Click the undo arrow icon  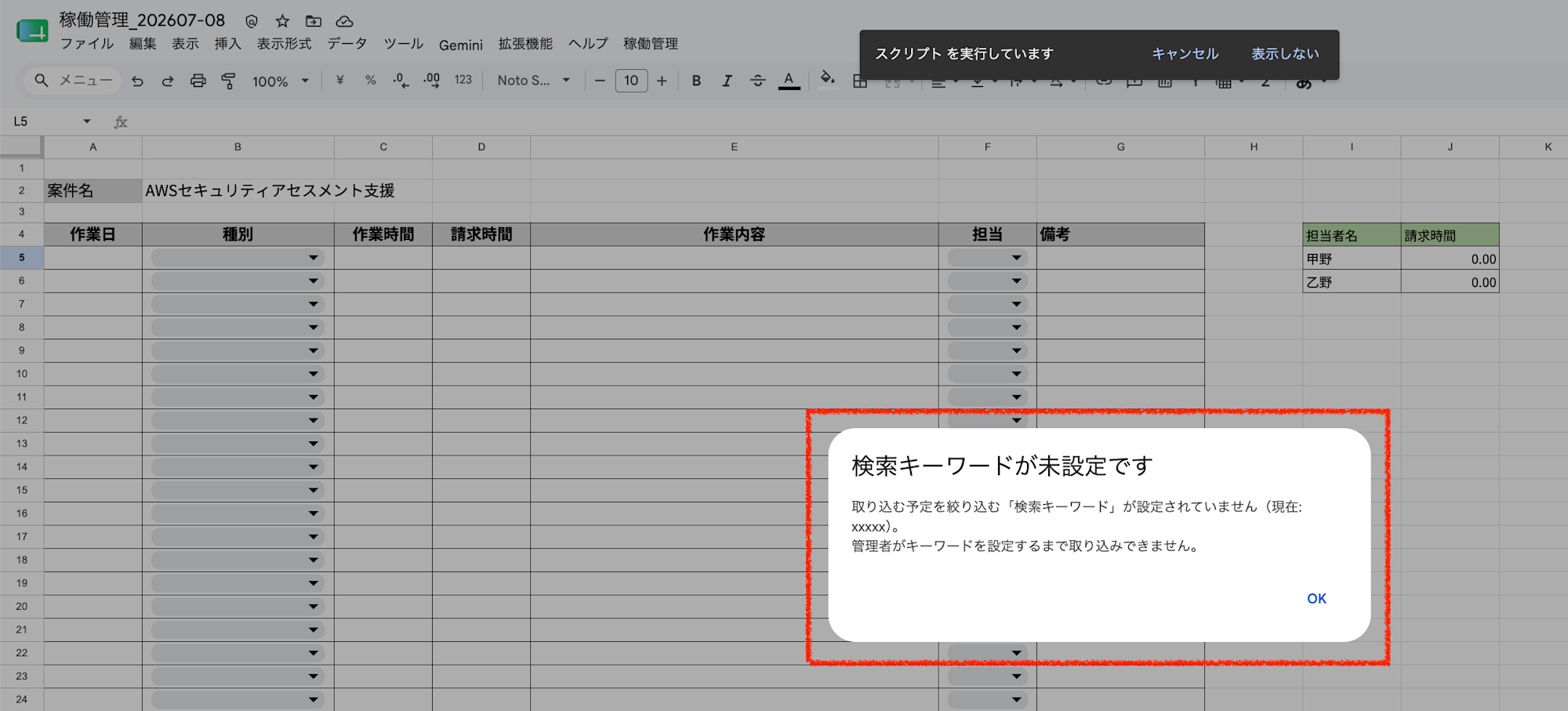[137, 81]
